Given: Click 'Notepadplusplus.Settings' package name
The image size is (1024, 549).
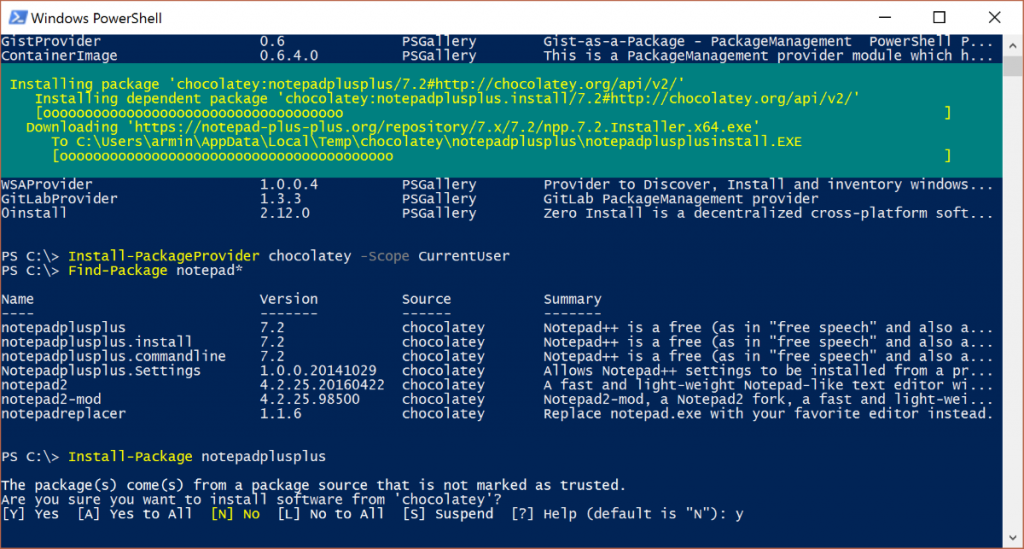Looking at the screenshot, I should click(101, 370).
